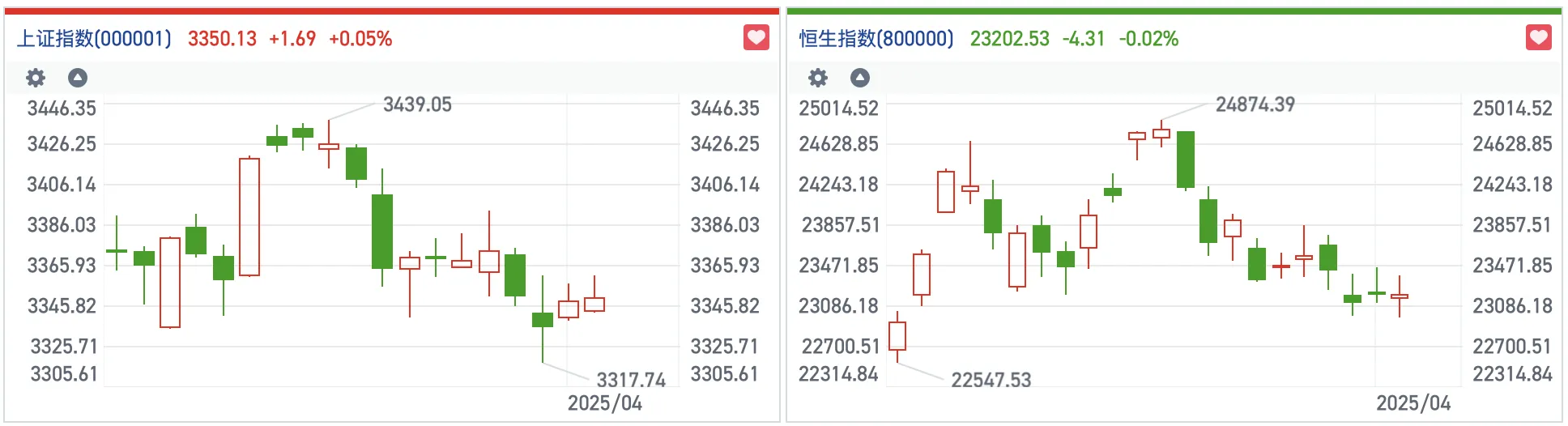The image size is (1568, 426).
Task: Collapse the 恒生指数 chart with up-arrow
Action: pos(860,78)
